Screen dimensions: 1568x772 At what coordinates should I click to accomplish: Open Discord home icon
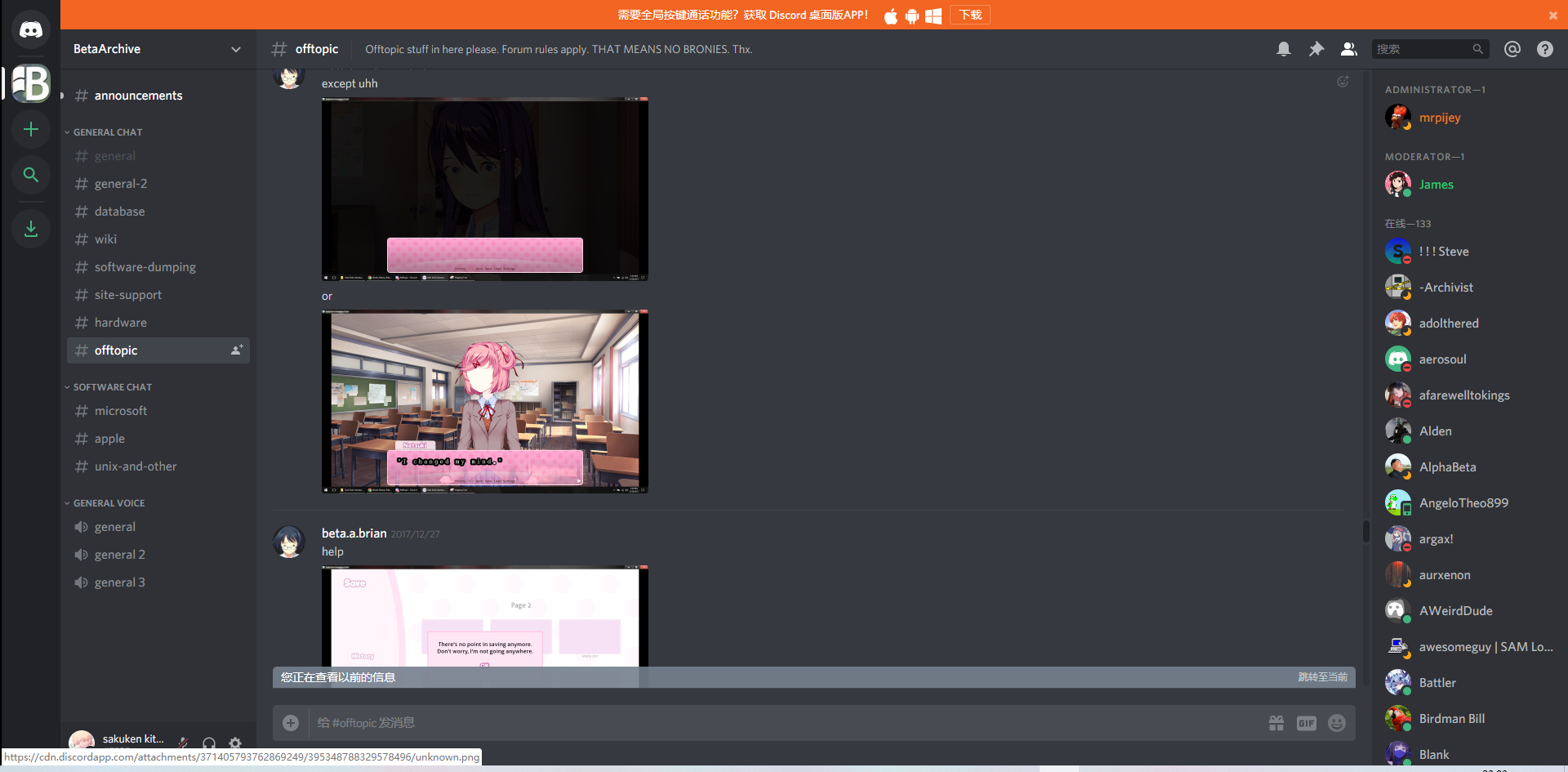click(31, 30)
